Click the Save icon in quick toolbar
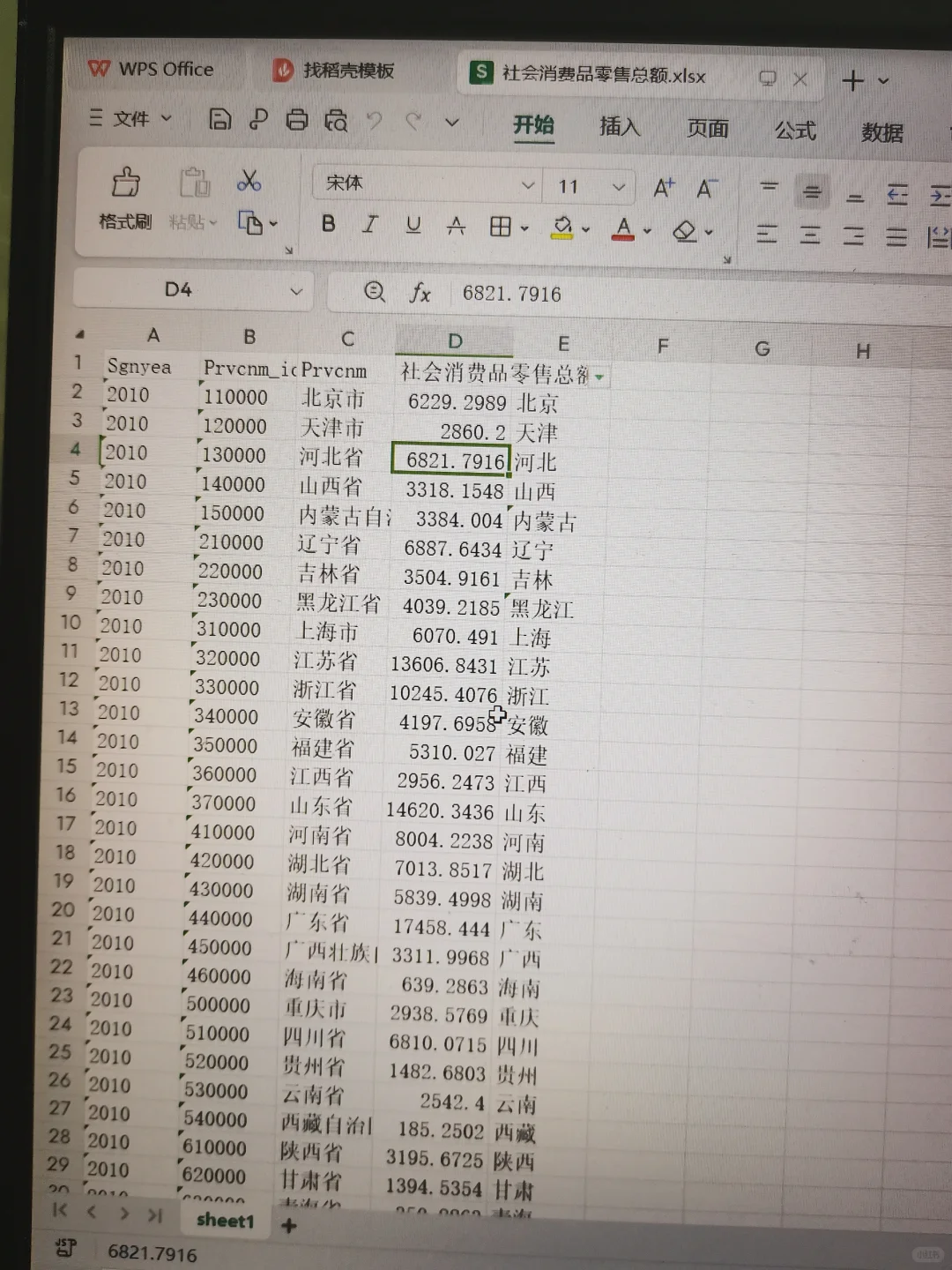 tap(219, 119)
